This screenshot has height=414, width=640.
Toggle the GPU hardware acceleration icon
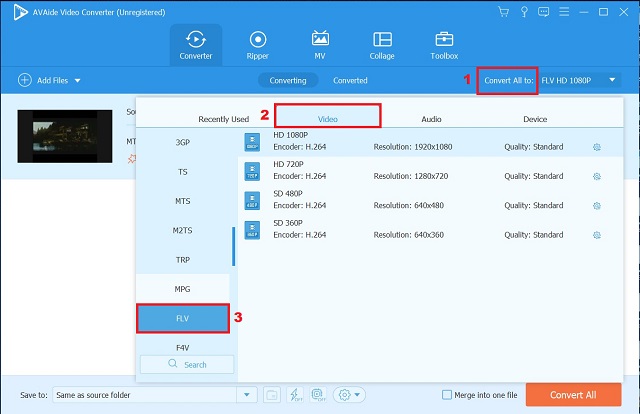(318, 395)
